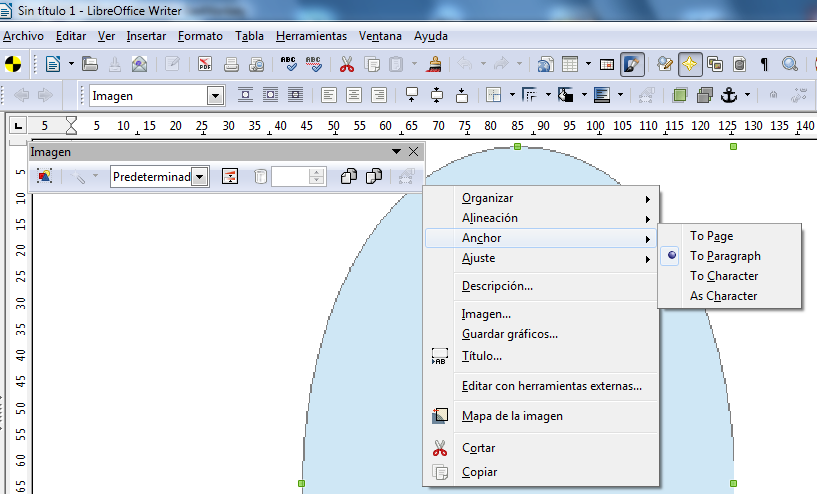Screen dimensions: 817x494
Task: Select the To Character anchor option
Action: [729, 276]
